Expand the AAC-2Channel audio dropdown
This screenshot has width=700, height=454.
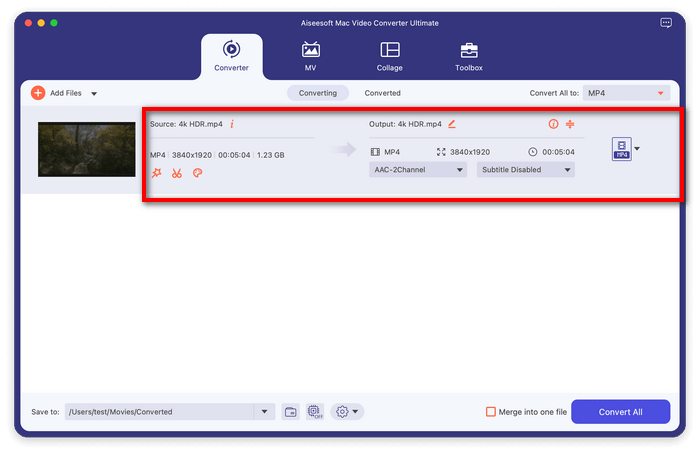point(418,170)
